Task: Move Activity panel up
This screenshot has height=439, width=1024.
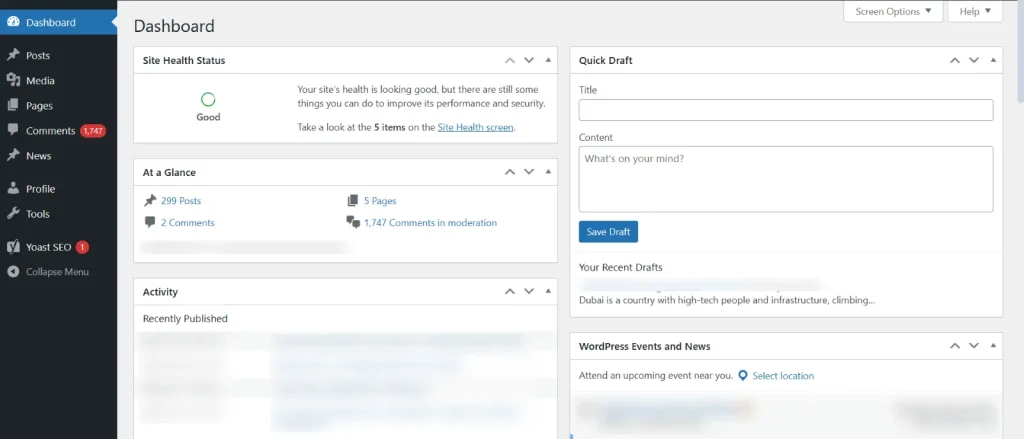Action: click(x=510, y=291)
